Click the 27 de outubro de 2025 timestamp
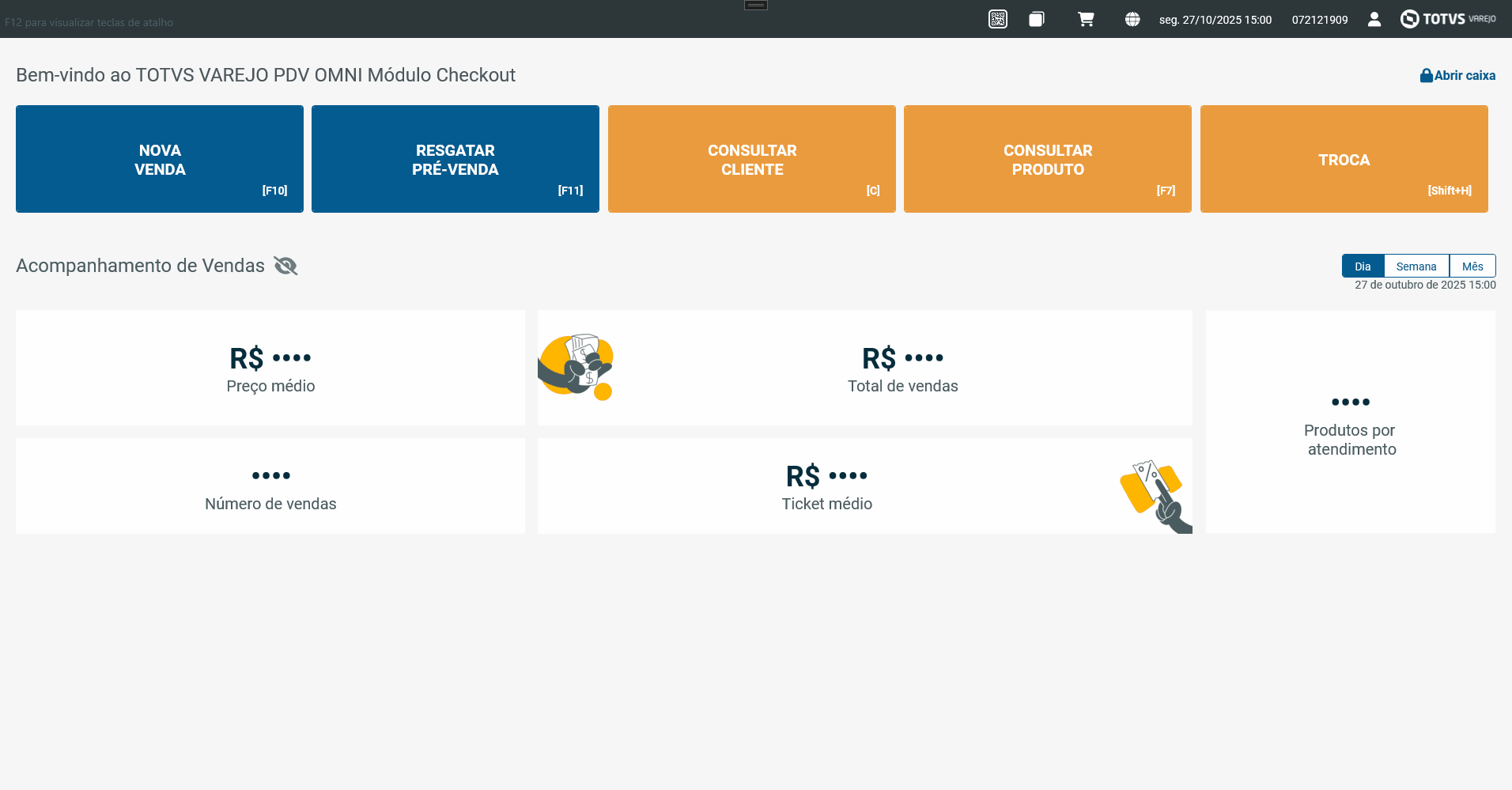This screenshot has width=1512, height=790. [1425, 285]
